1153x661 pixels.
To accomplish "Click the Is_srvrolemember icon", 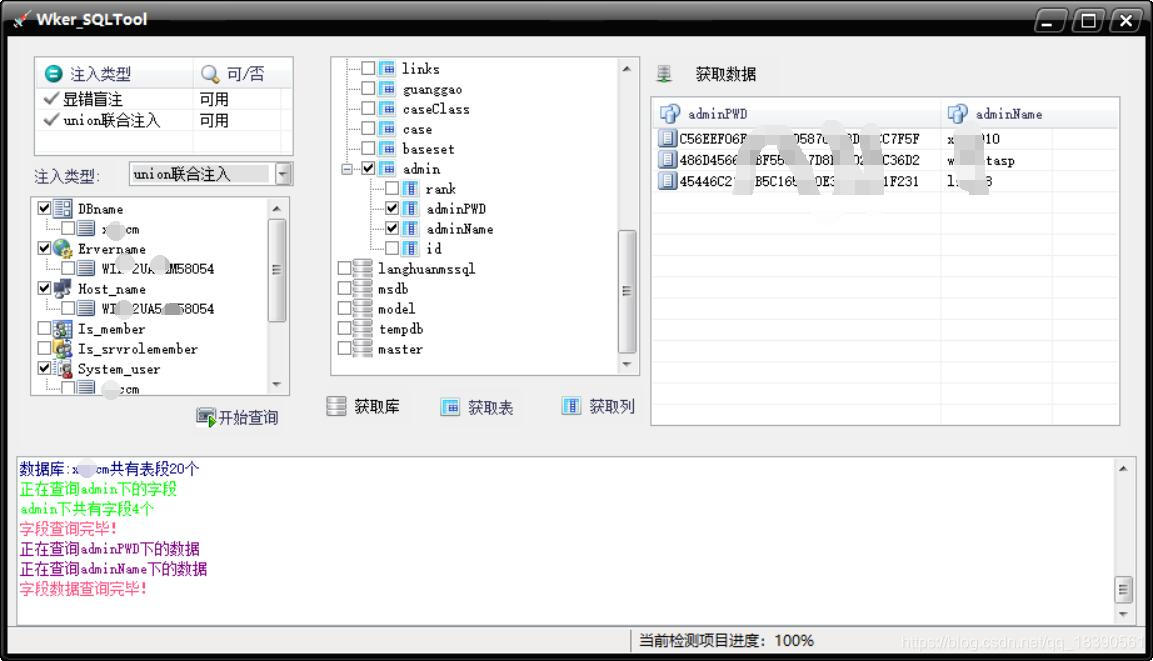I will [x=63, y=348].
